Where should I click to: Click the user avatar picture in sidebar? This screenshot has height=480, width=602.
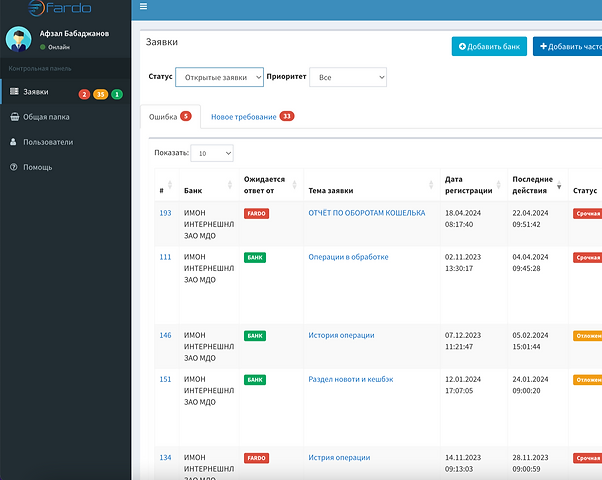pyautogui.click(x=19, y=39)
